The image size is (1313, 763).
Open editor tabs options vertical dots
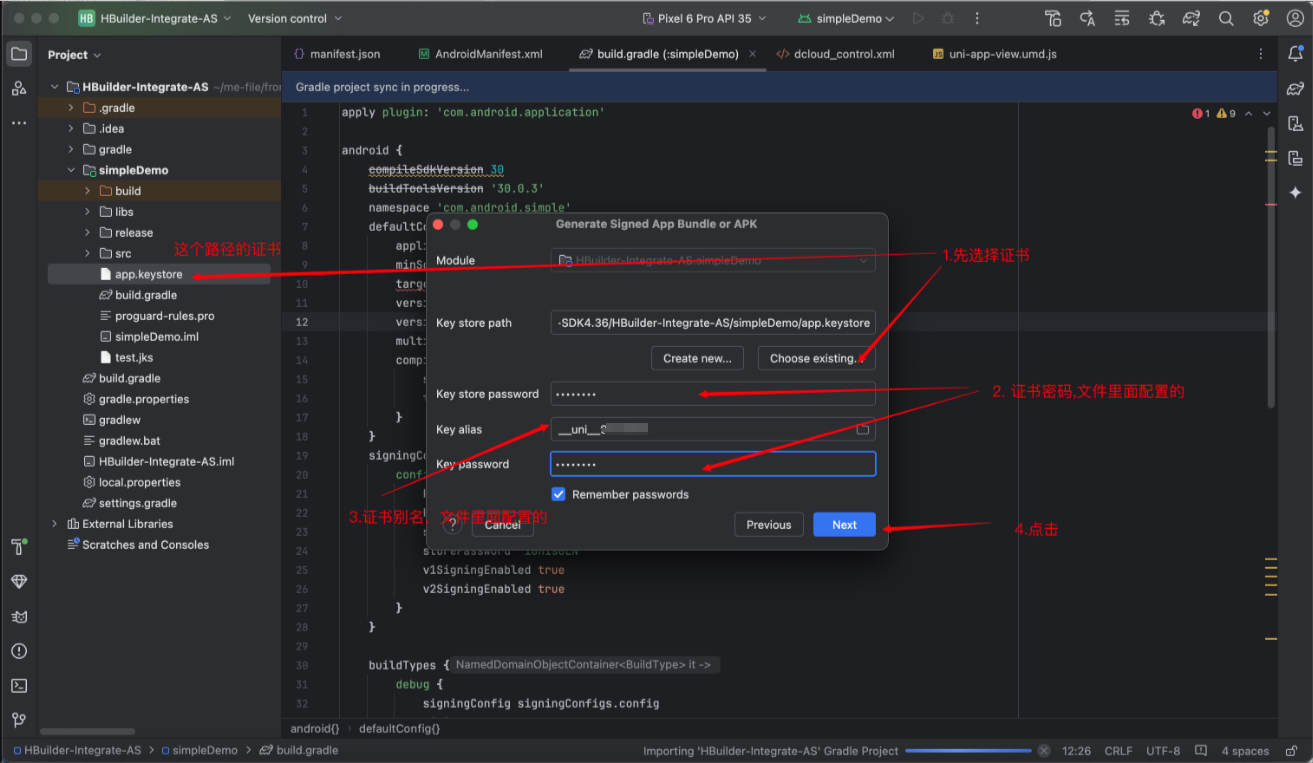pos(1260,54)
